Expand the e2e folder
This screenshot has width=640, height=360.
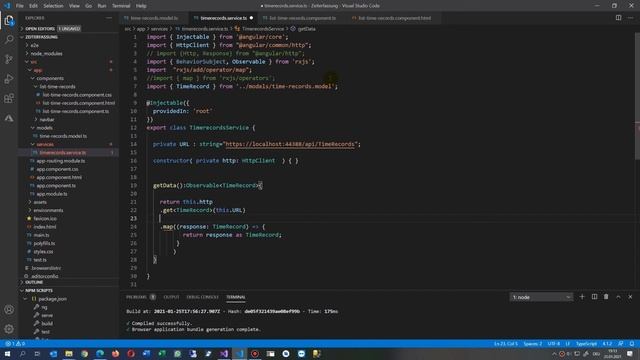coord(35,45)
